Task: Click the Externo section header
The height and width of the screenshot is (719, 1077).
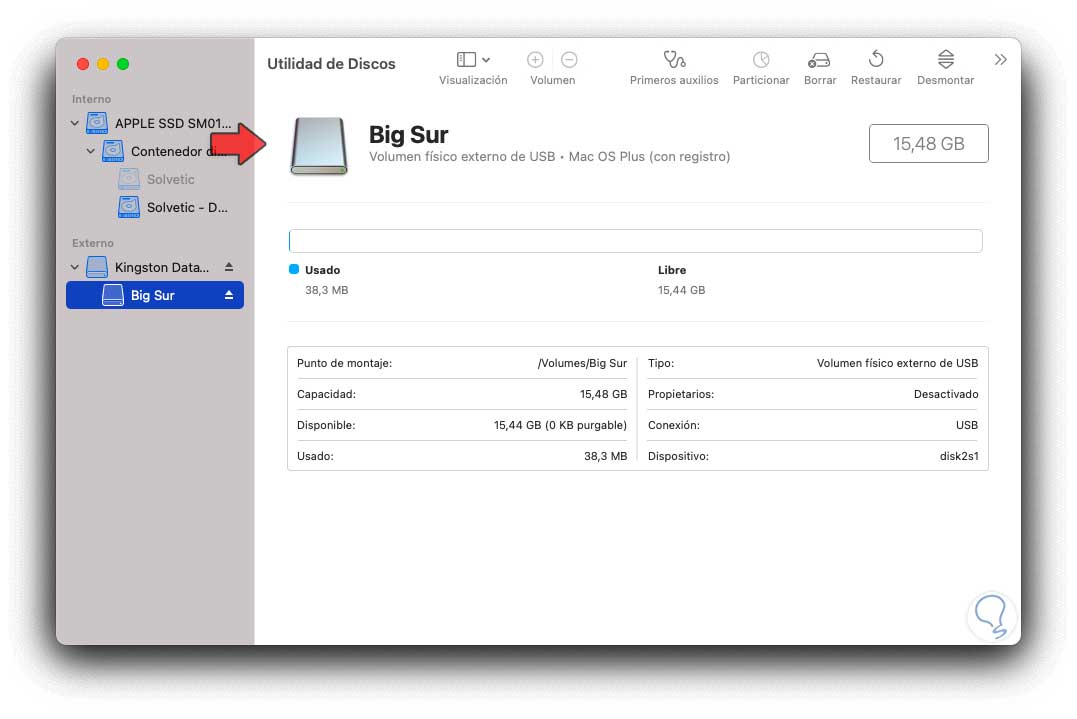Action: 93,243
